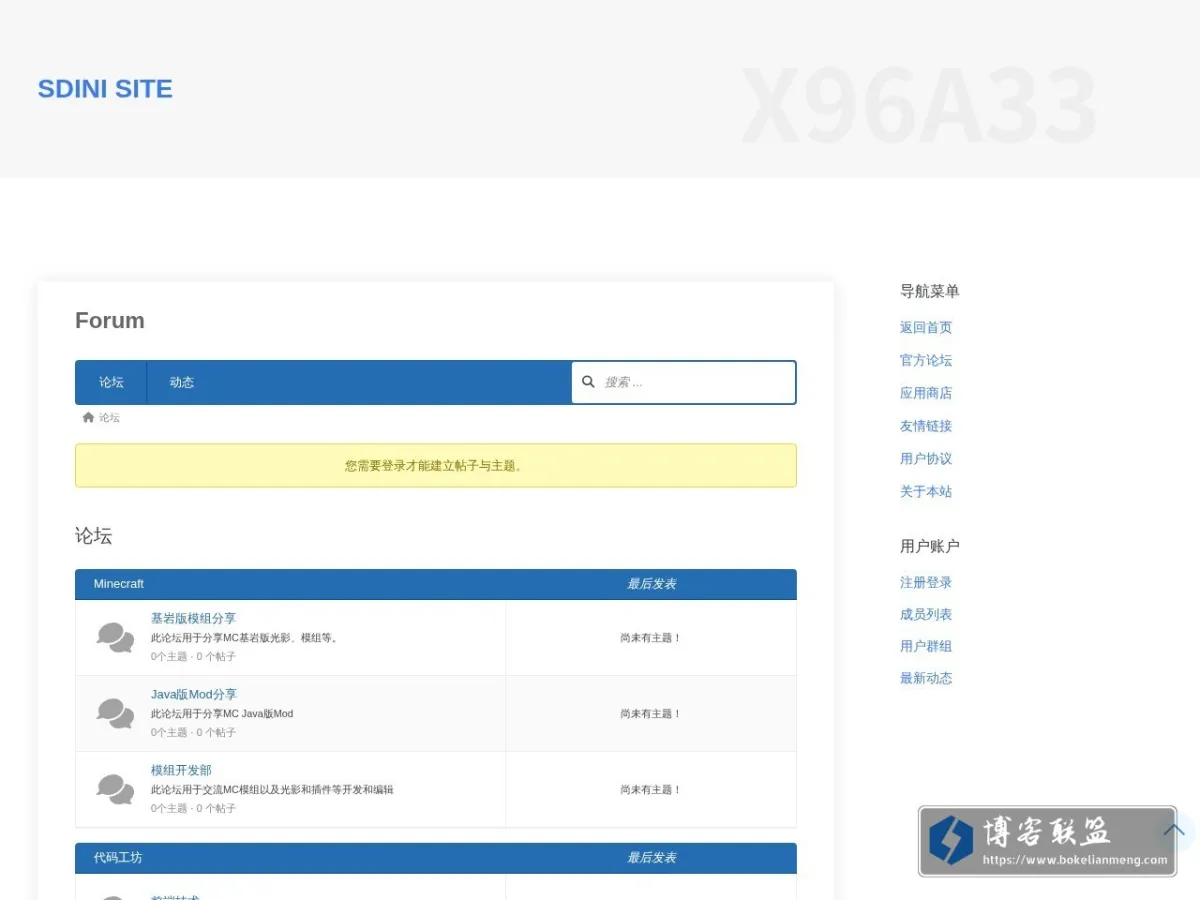Focus the 搜索 input field
This screenshot has width=1200, height=900.
click(684, 382)
